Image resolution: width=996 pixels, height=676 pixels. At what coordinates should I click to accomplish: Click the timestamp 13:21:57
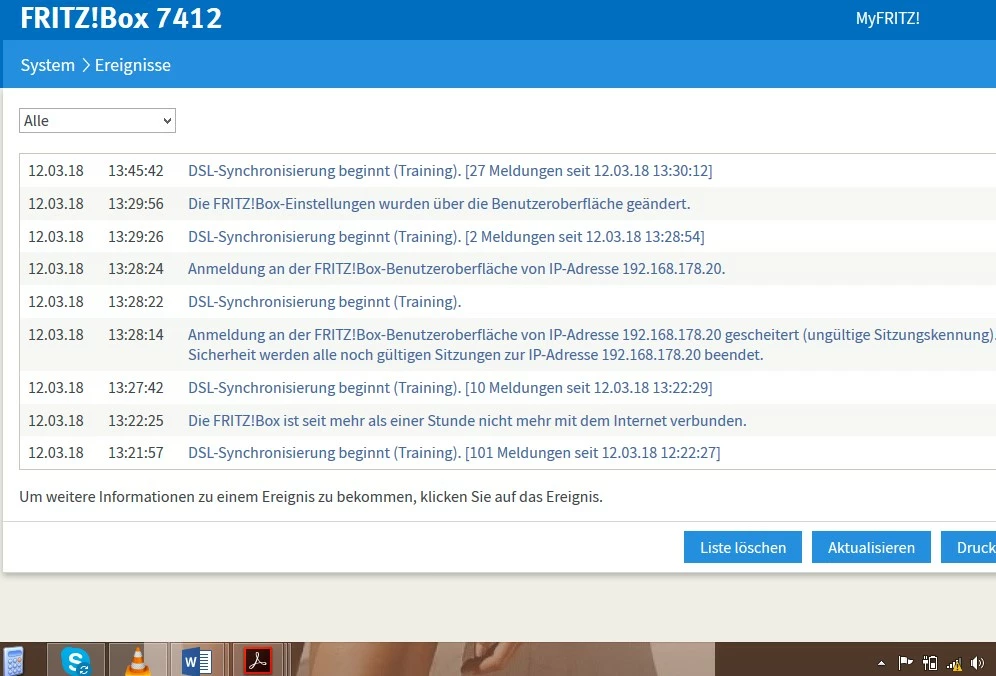tap(135, 453)
